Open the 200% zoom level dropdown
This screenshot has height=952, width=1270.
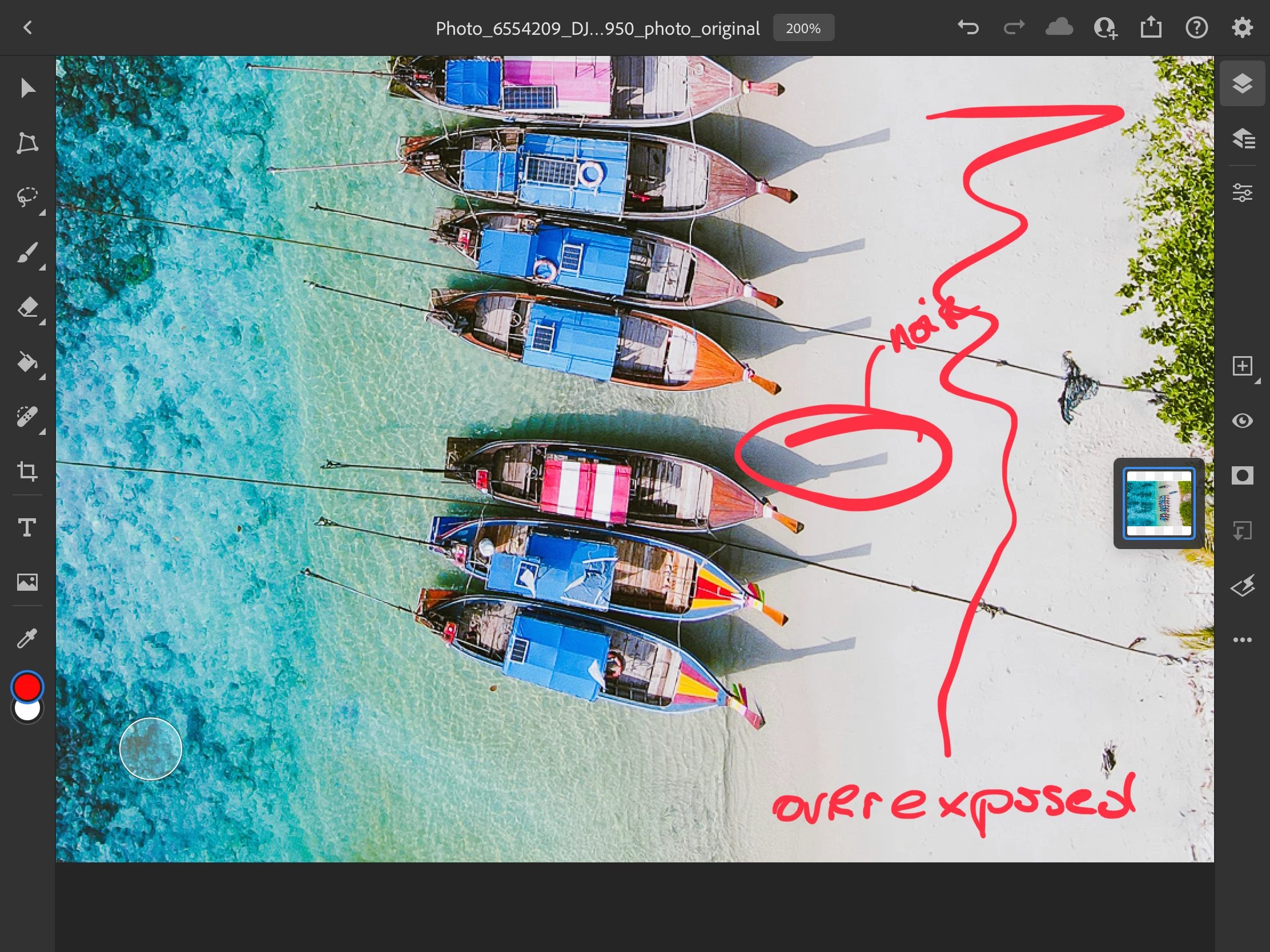pyautogui.click(x=803, y=28)
